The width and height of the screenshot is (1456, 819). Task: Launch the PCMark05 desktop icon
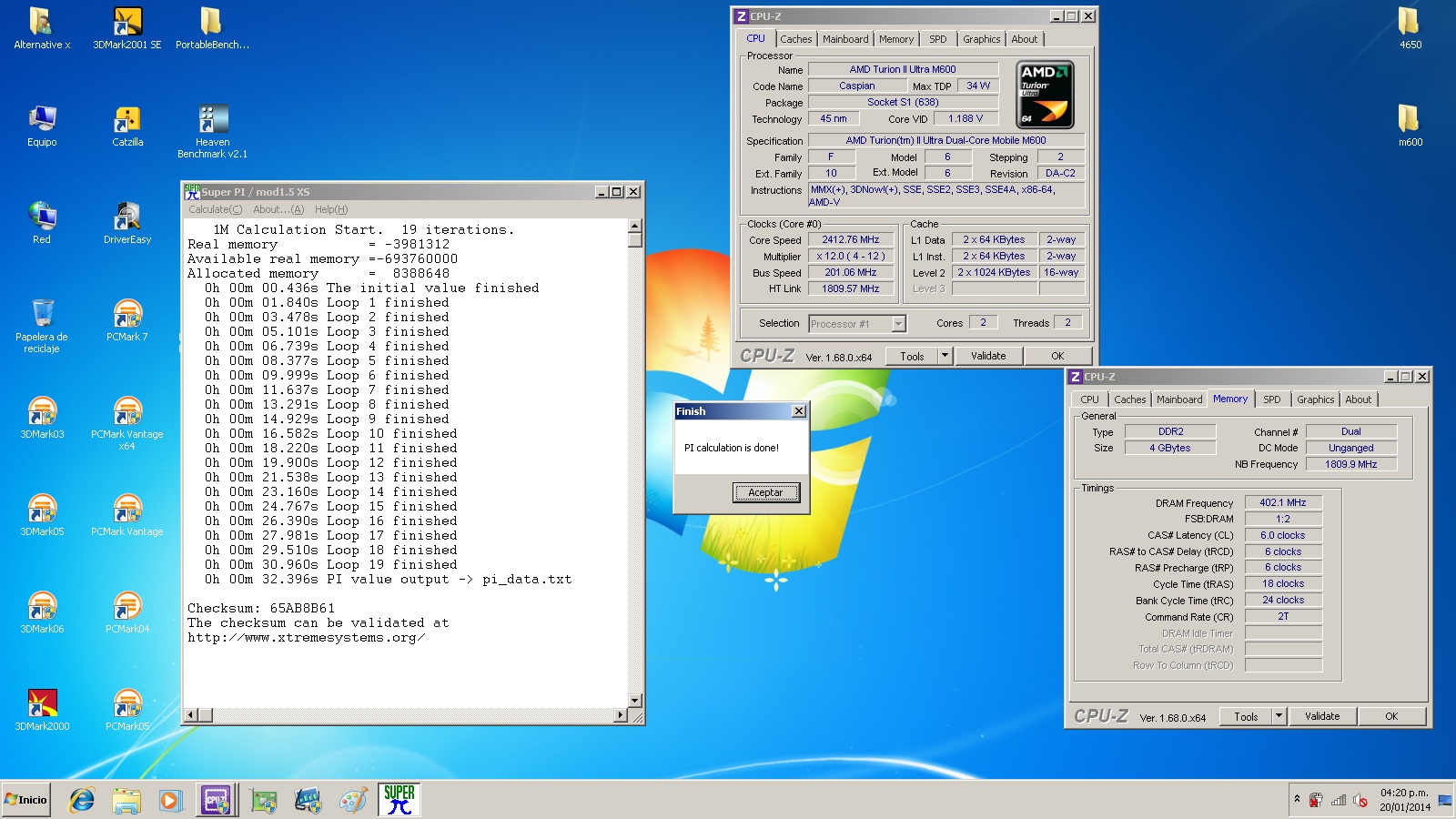coord(127,710)
